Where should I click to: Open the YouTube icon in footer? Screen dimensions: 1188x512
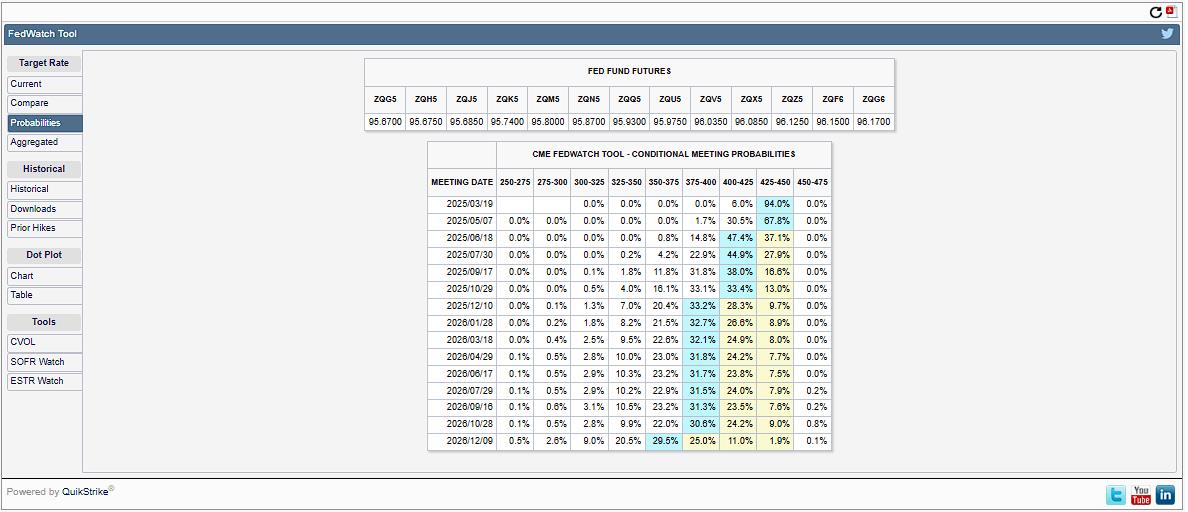pos(1140,495)
